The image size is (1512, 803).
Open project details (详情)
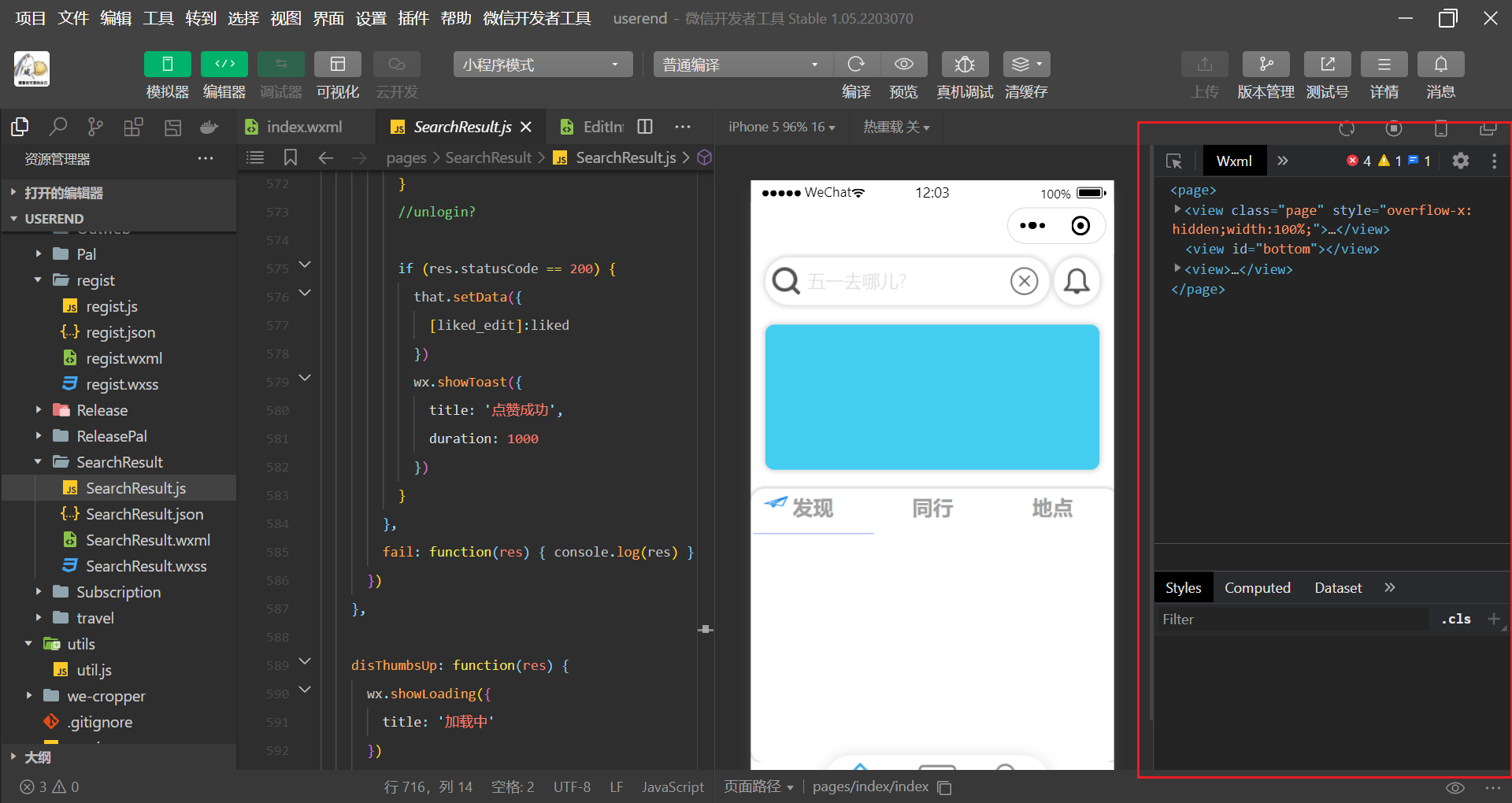1384,65
